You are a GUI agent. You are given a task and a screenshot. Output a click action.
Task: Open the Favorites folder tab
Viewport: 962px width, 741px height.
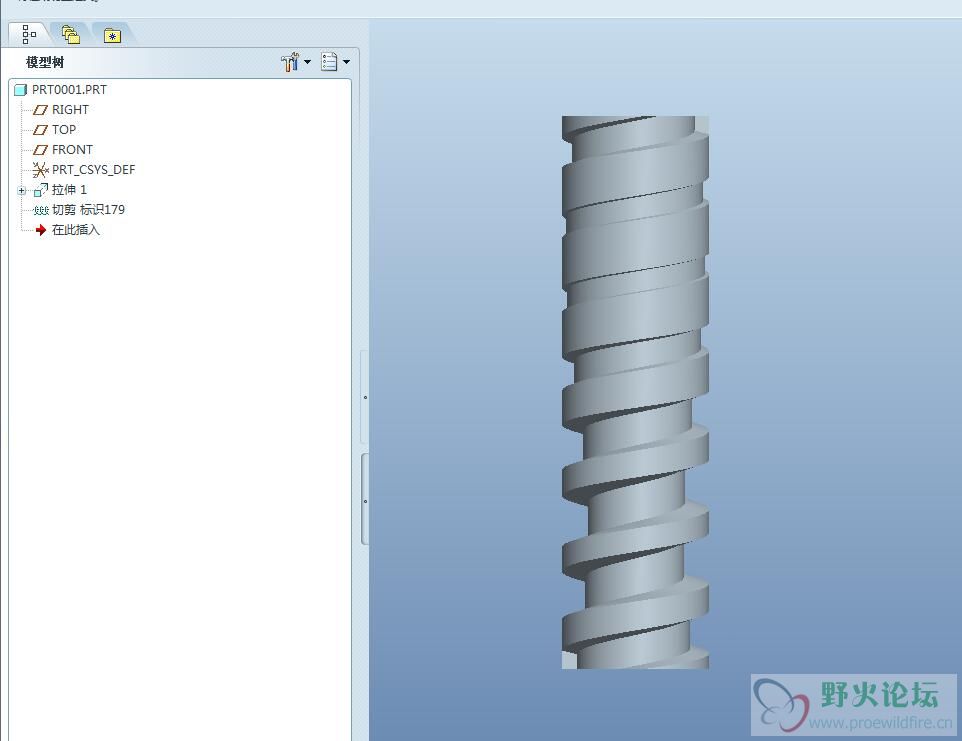tap(112, 36)
